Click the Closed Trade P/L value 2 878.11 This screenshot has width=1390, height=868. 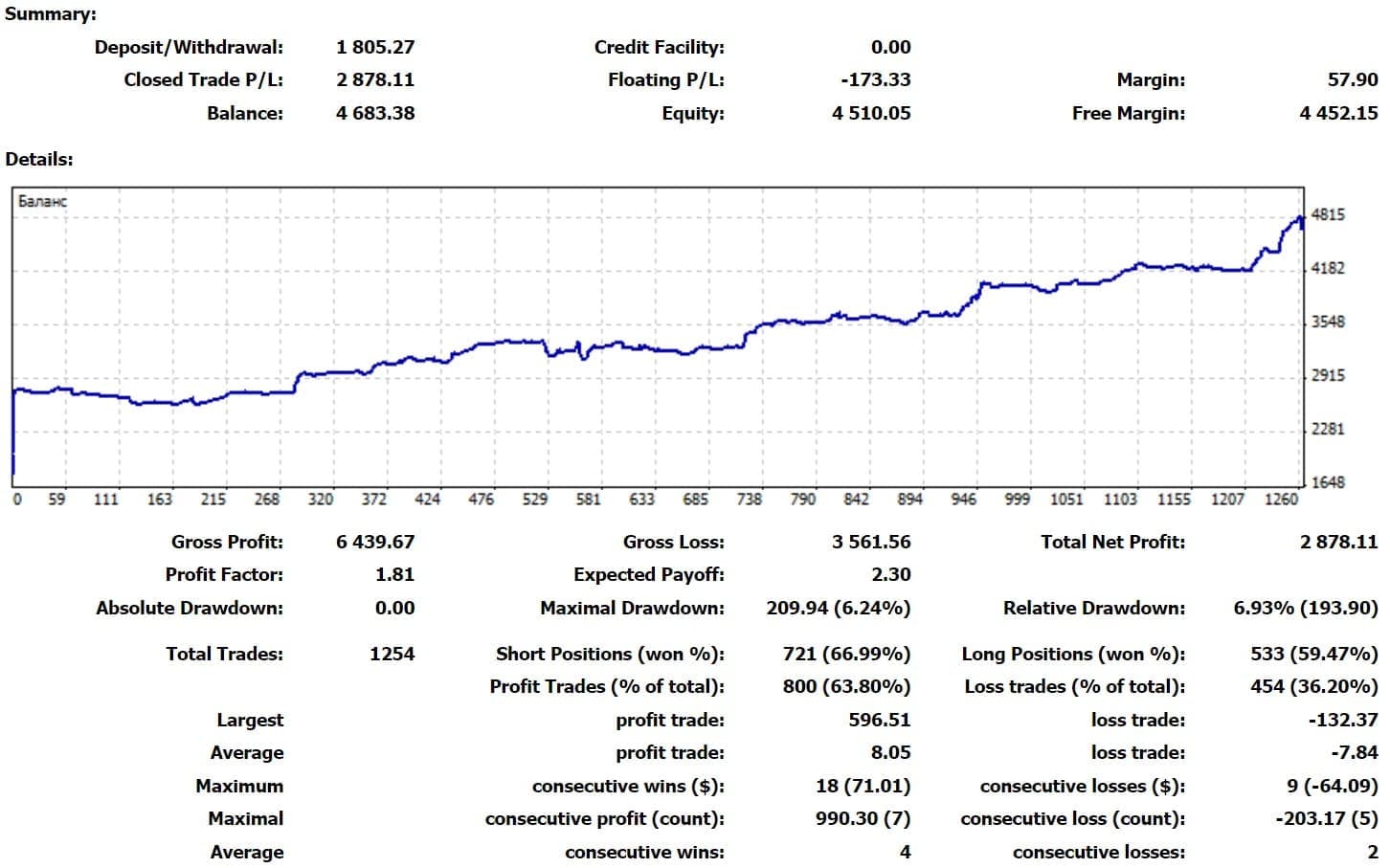coord(375,79)
